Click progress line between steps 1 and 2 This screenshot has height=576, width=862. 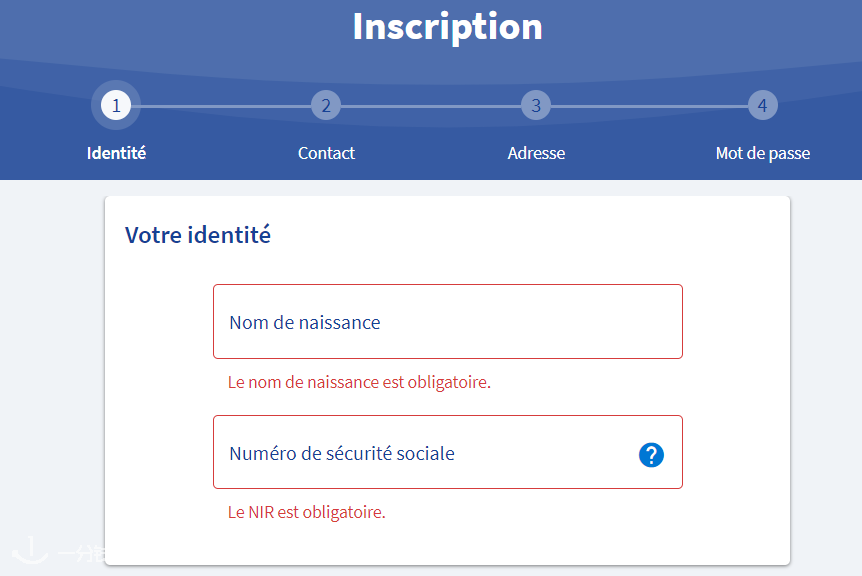point(221,106)
